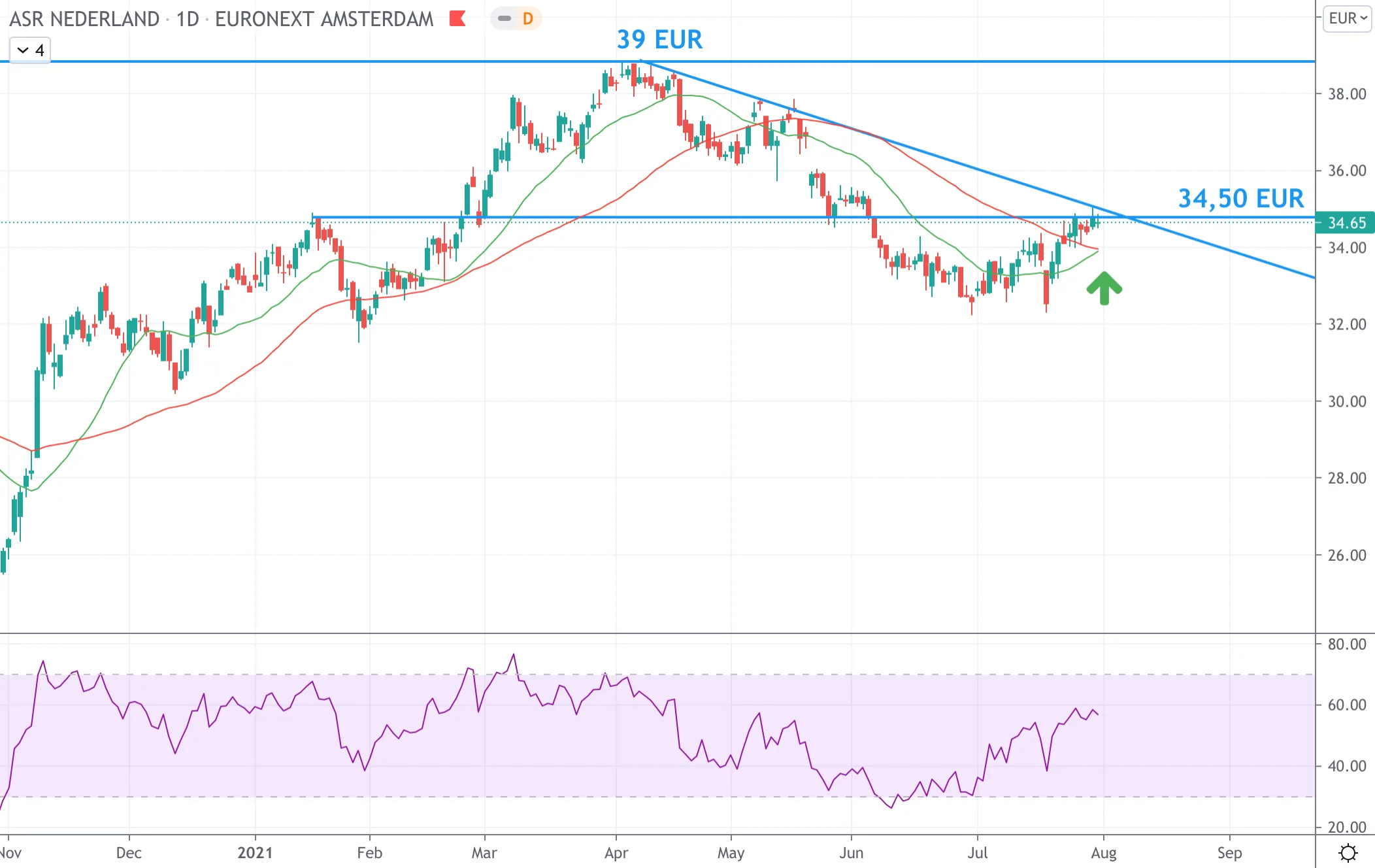Select the green up arrow drawing

coord(1104,288)
